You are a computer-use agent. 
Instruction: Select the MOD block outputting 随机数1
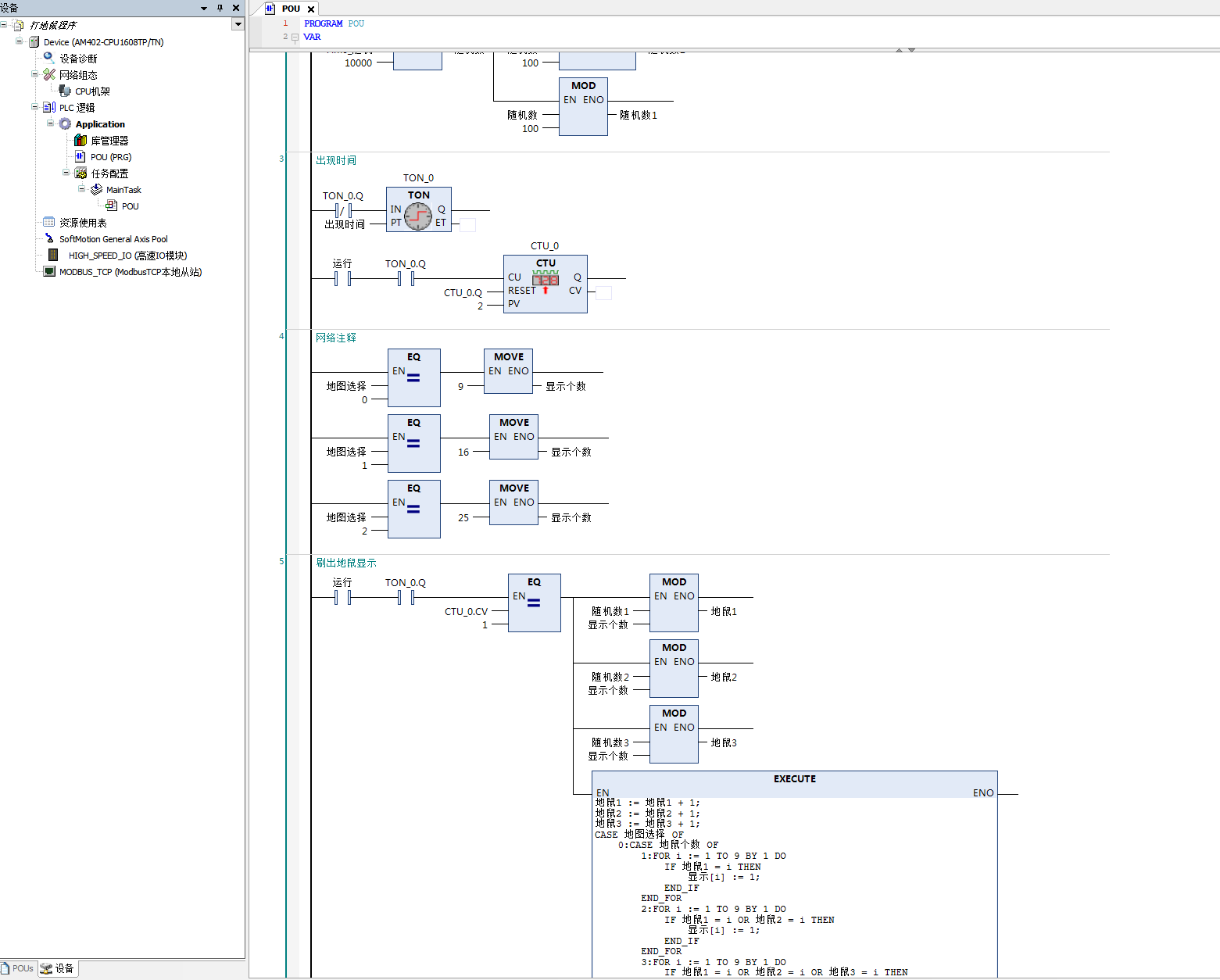click(583, 106)
